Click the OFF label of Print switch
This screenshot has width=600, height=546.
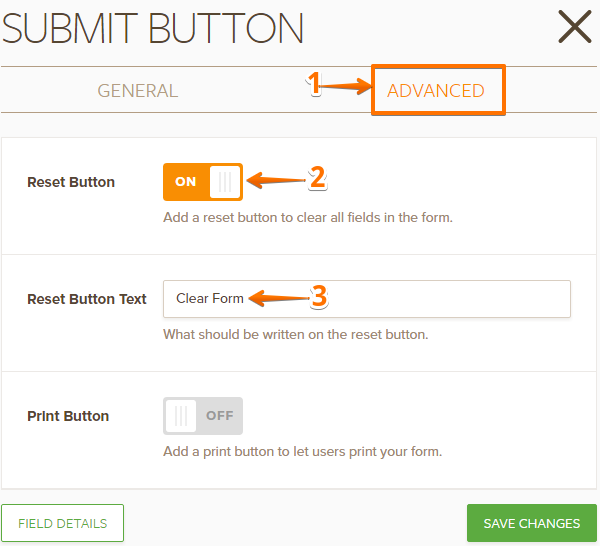tap(219, 415)
